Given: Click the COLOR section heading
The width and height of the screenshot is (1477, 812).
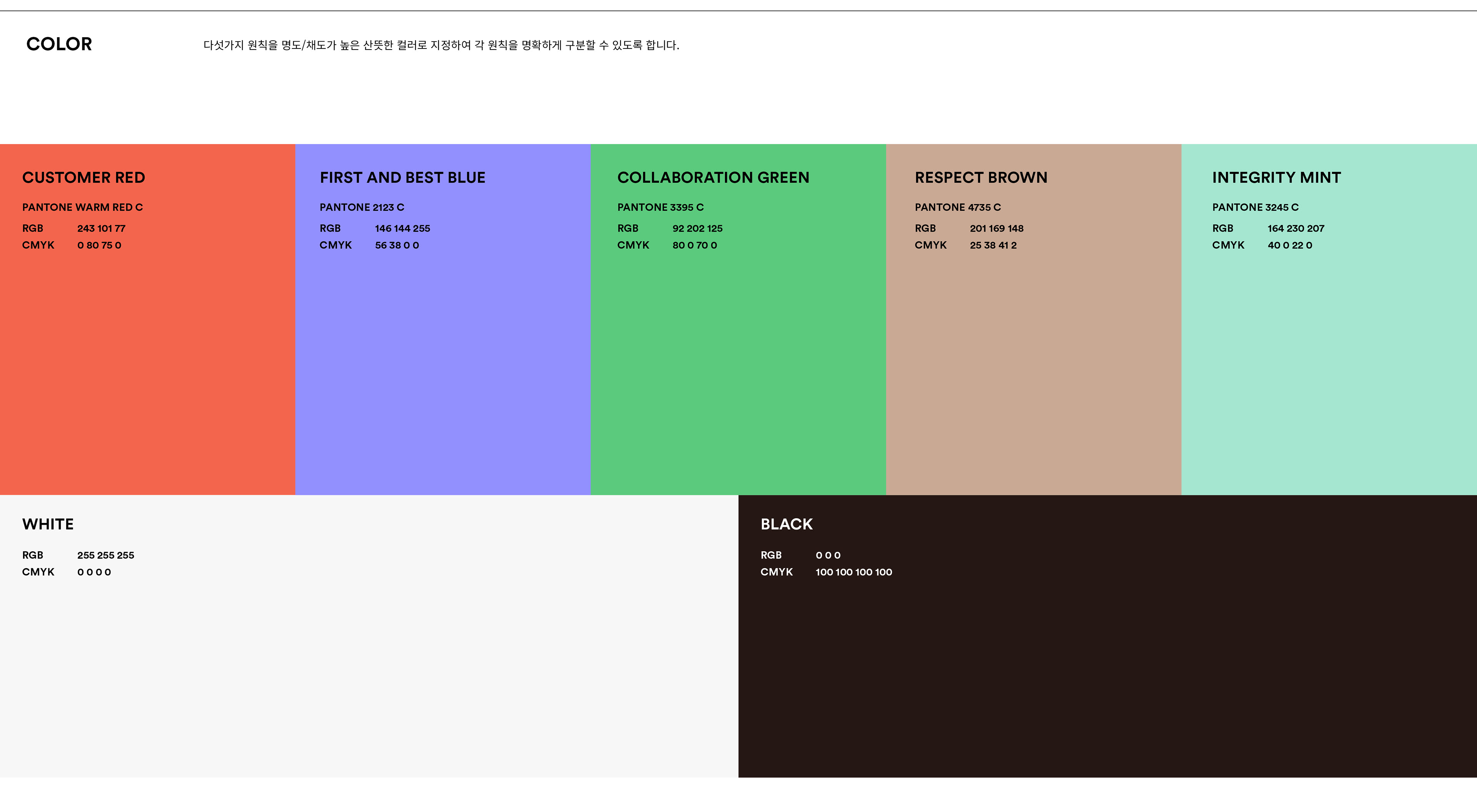Looking at the screenshot, I should click(x=59, y=44).
